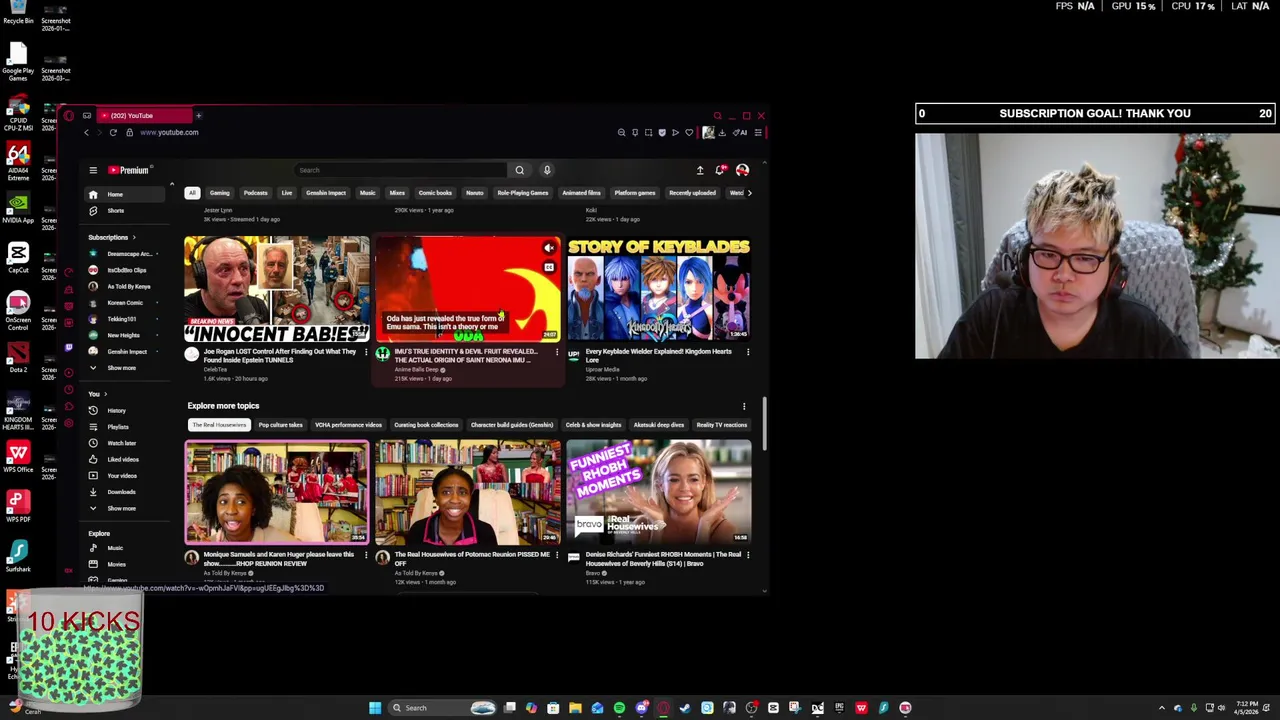Click the YouTube page vertical scrollbar
Viewport: 1280px width, 720px height.
point(765,423)
